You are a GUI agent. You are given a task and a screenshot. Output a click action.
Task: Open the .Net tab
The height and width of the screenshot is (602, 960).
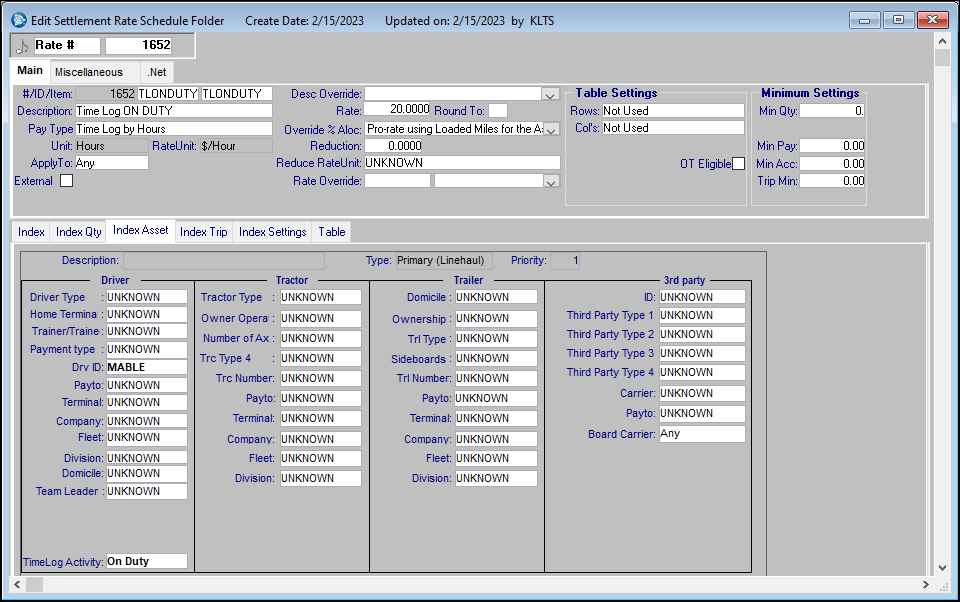point(157,72)
